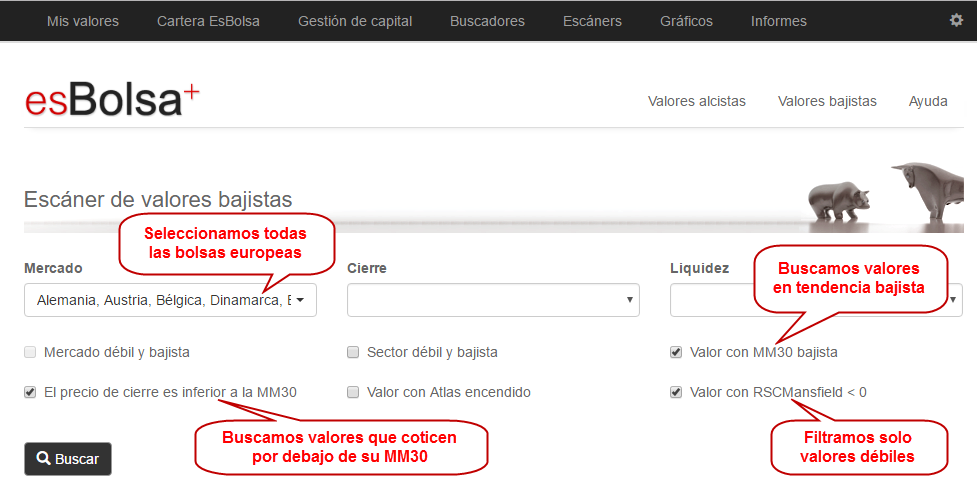Uncheck precio de cierre inferior a MM30
Image resolution: width=977 pixels, height=480 pixels.
coord(30,392)
